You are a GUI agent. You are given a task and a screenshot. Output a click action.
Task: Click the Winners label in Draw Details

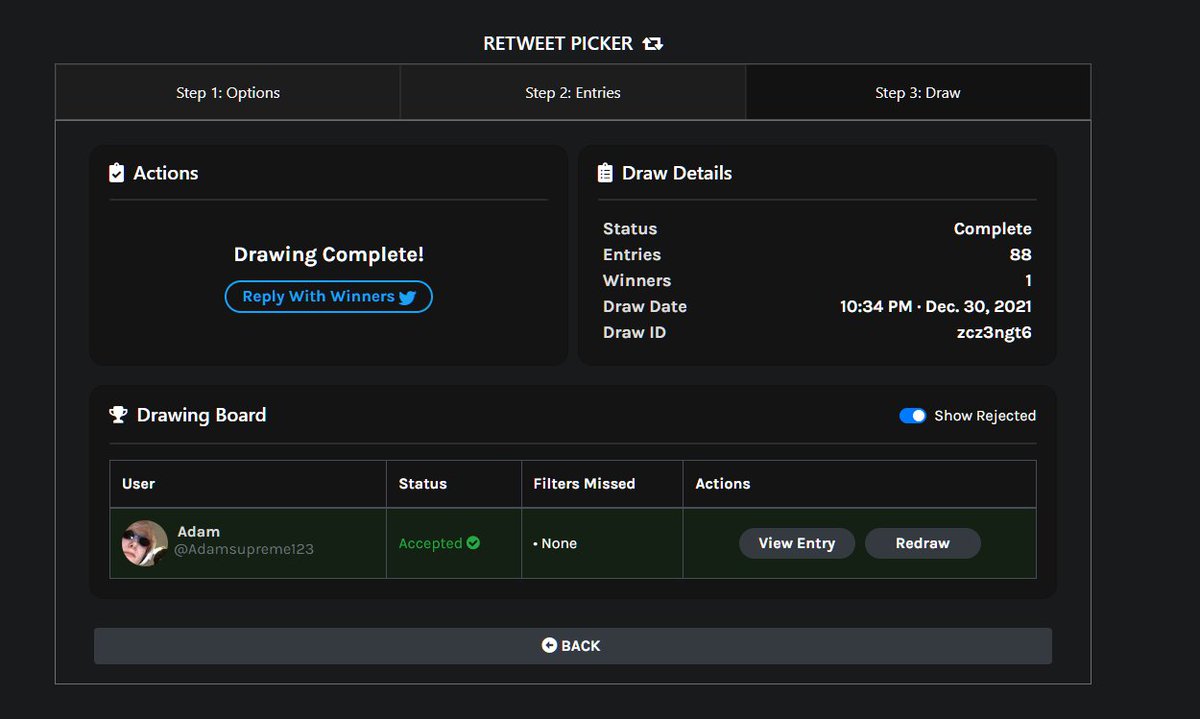click(x=637, y=280)
